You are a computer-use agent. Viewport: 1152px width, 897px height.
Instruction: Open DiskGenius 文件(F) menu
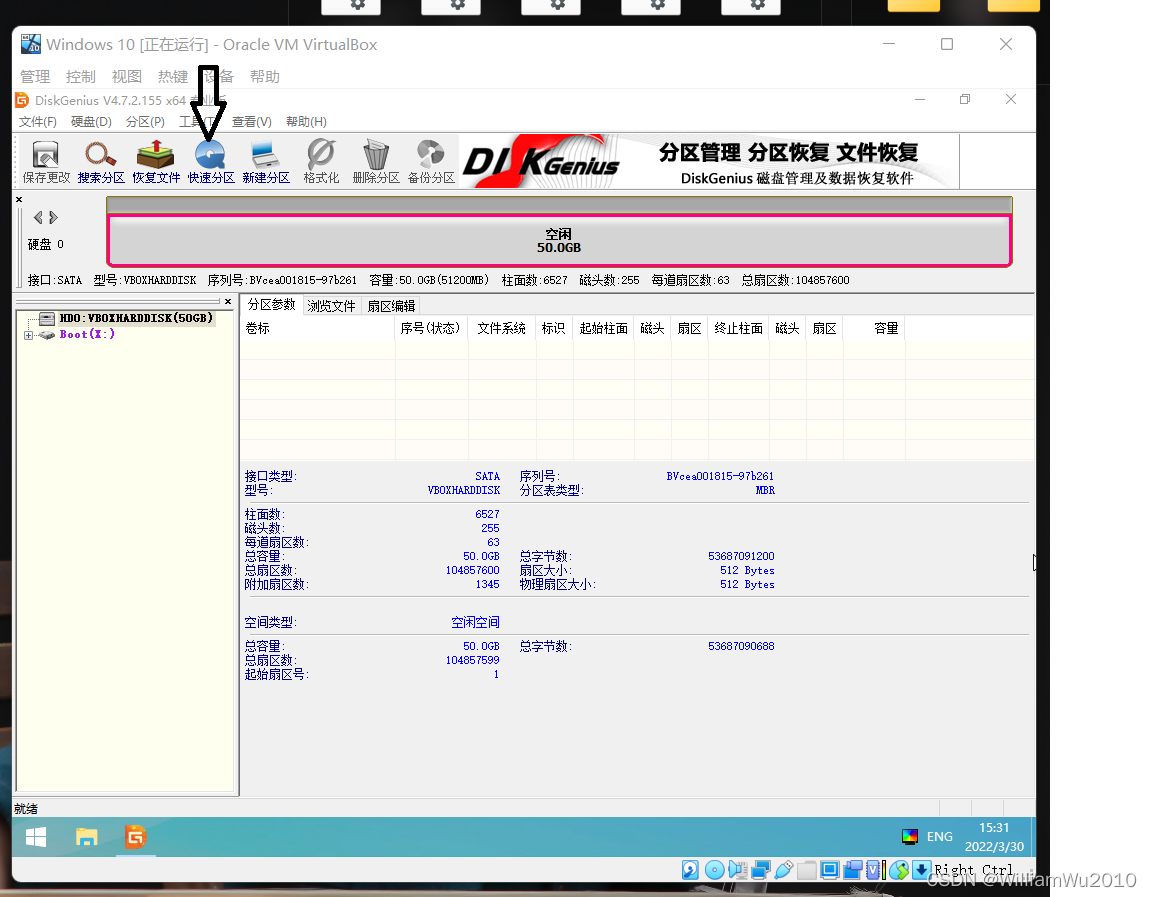click(37, 121)
